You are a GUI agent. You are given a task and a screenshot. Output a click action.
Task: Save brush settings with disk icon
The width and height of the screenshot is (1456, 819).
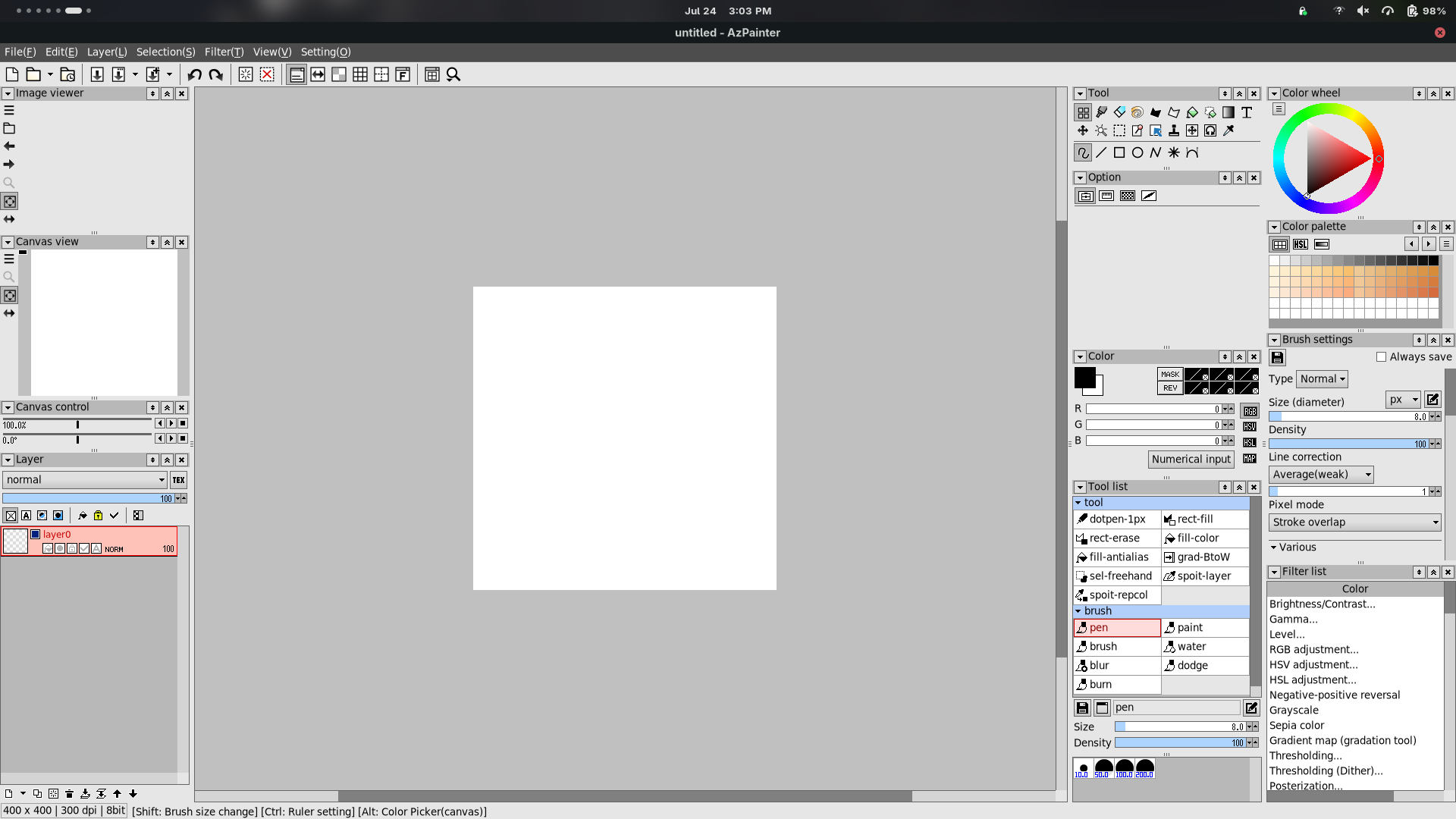pyautogui.click(x=1278, y=357)
